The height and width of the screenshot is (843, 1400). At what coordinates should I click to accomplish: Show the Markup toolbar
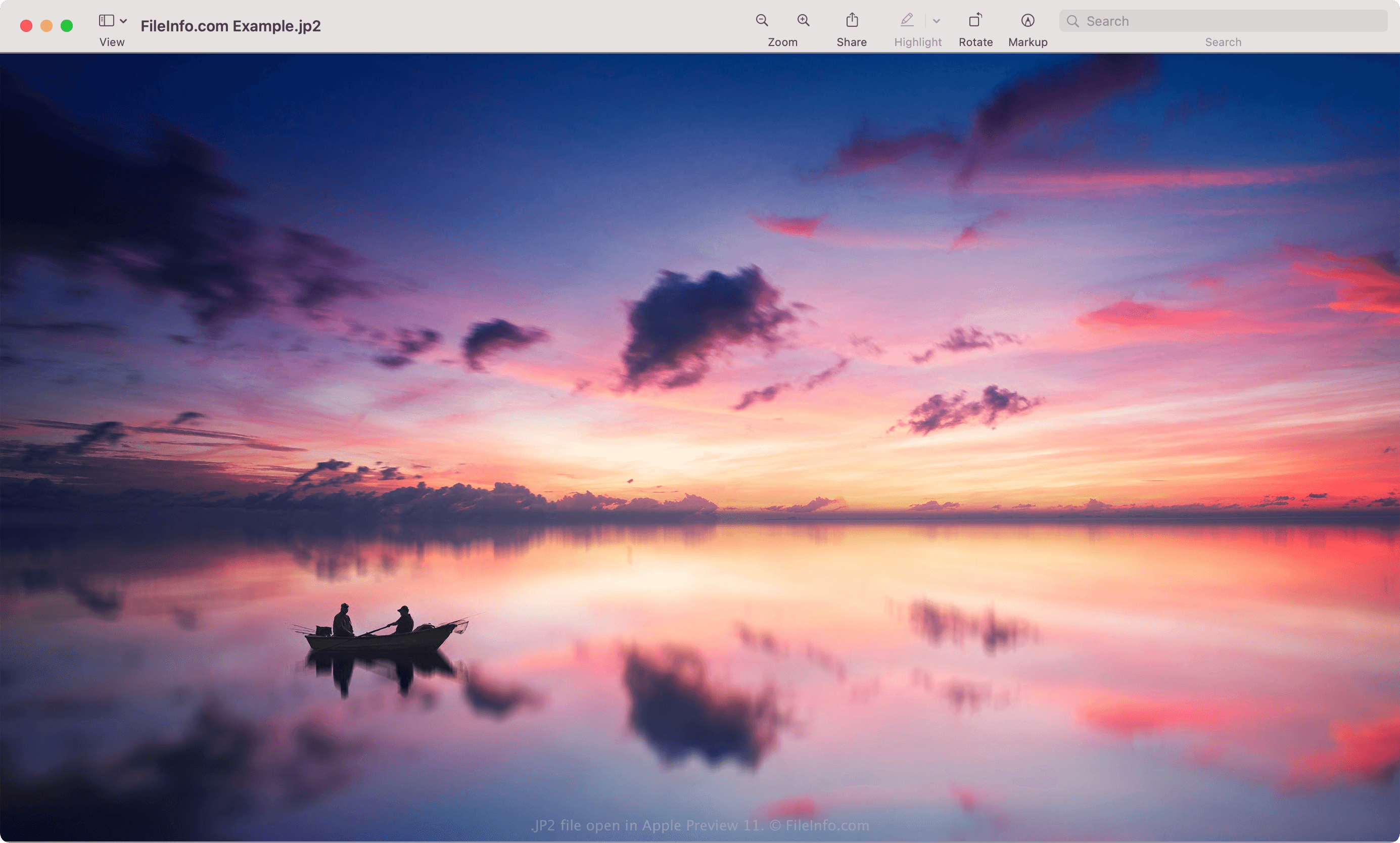coord(1027,20)
